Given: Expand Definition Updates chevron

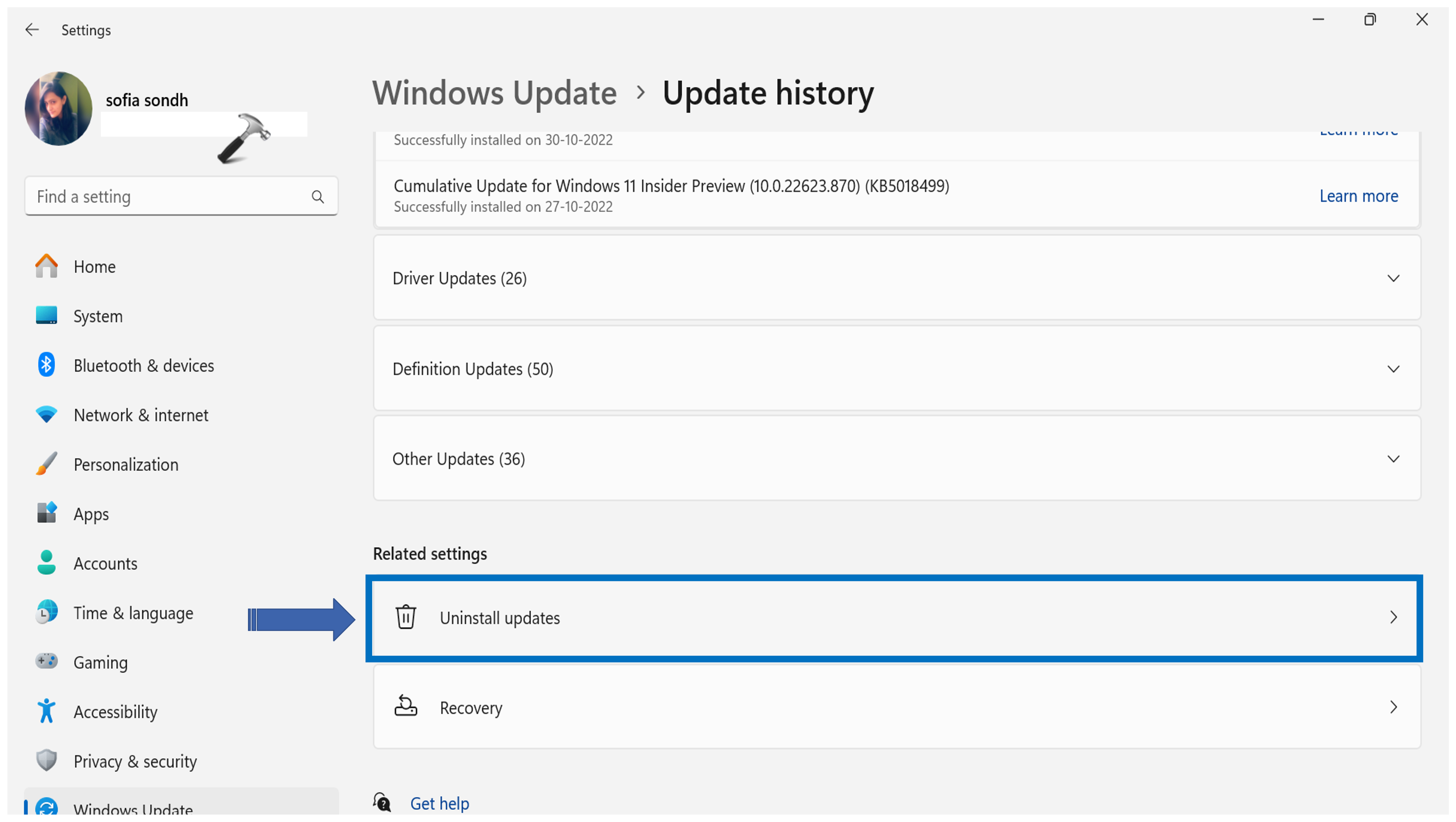Looking at the screenshot, I should [1393, 369].
